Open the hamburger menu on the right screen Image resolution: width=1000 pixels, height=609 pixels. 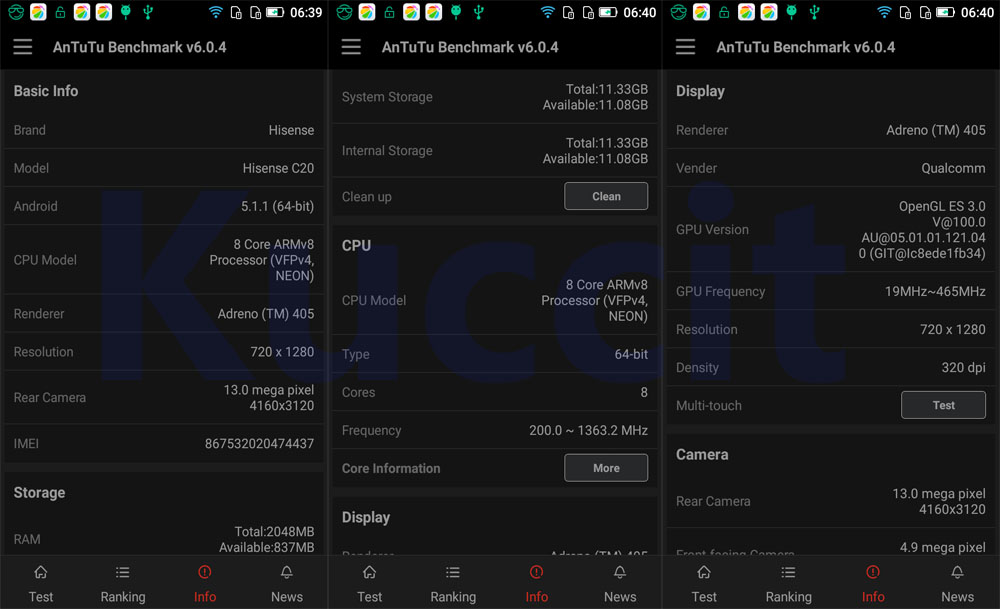pos(685,48)
